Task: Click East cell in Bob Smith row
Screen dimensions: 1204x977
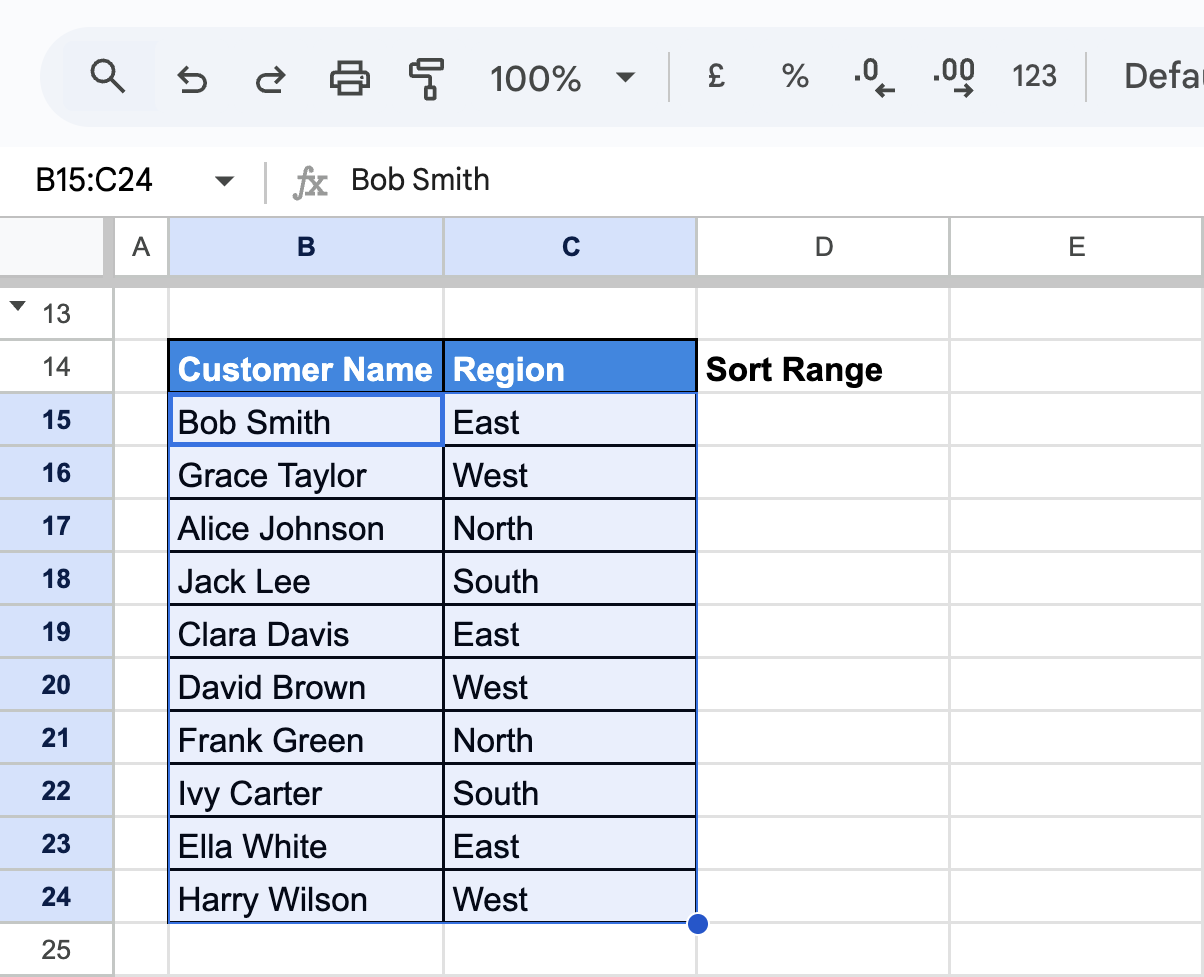Action: pyautogui.click(x=570, y=420)
